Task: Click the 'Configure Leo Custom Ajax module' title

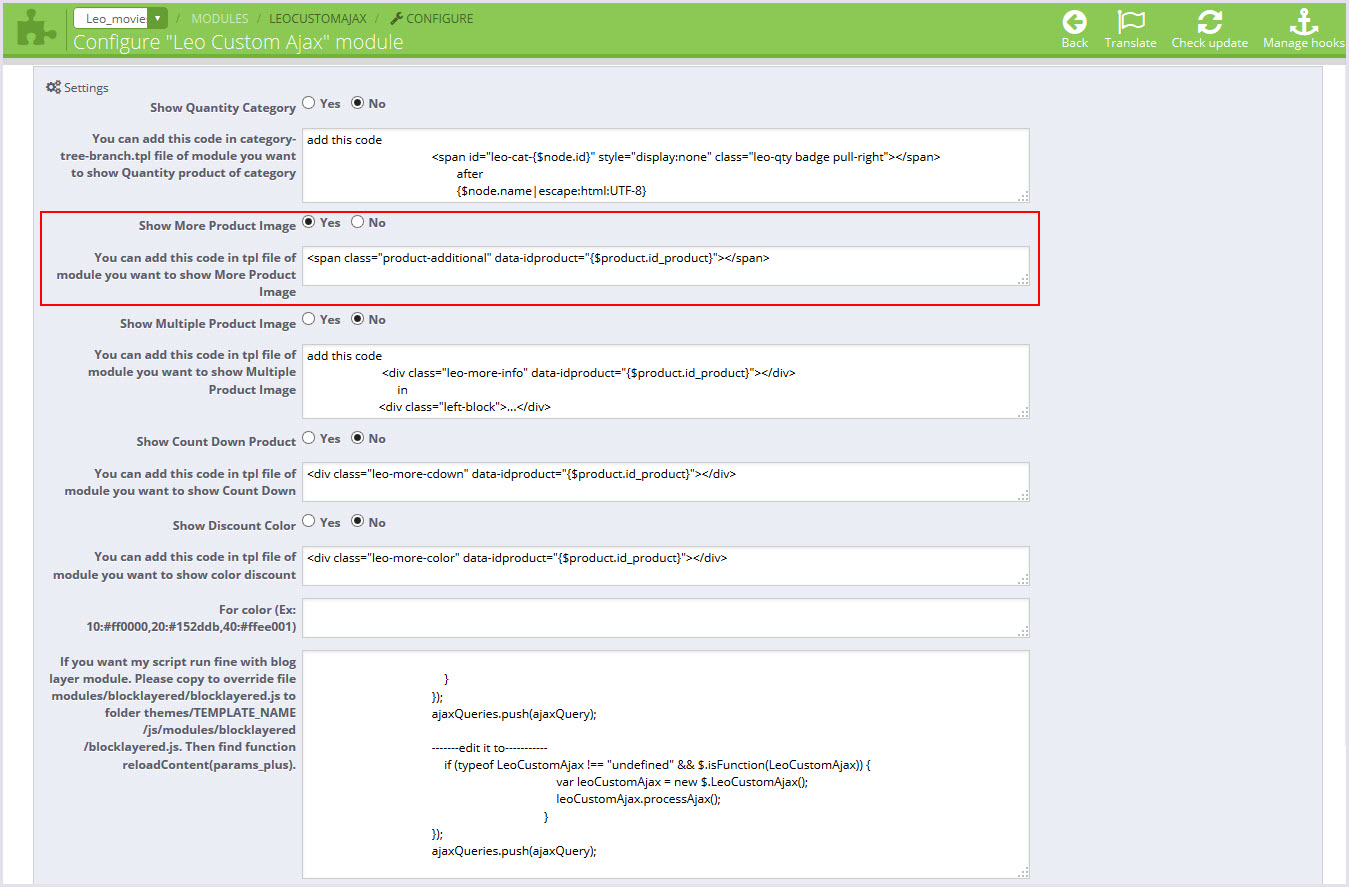Action: (238, 42)
